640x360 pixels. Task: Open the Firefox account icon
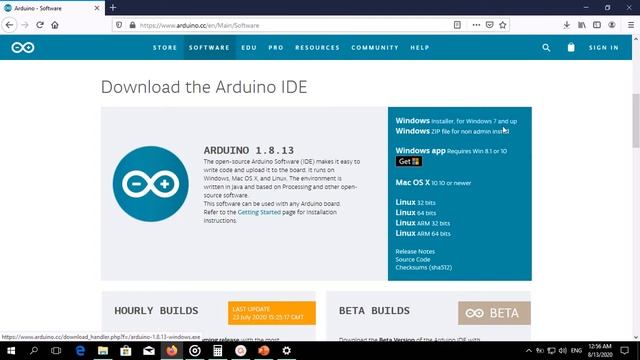tap(611, 25)
